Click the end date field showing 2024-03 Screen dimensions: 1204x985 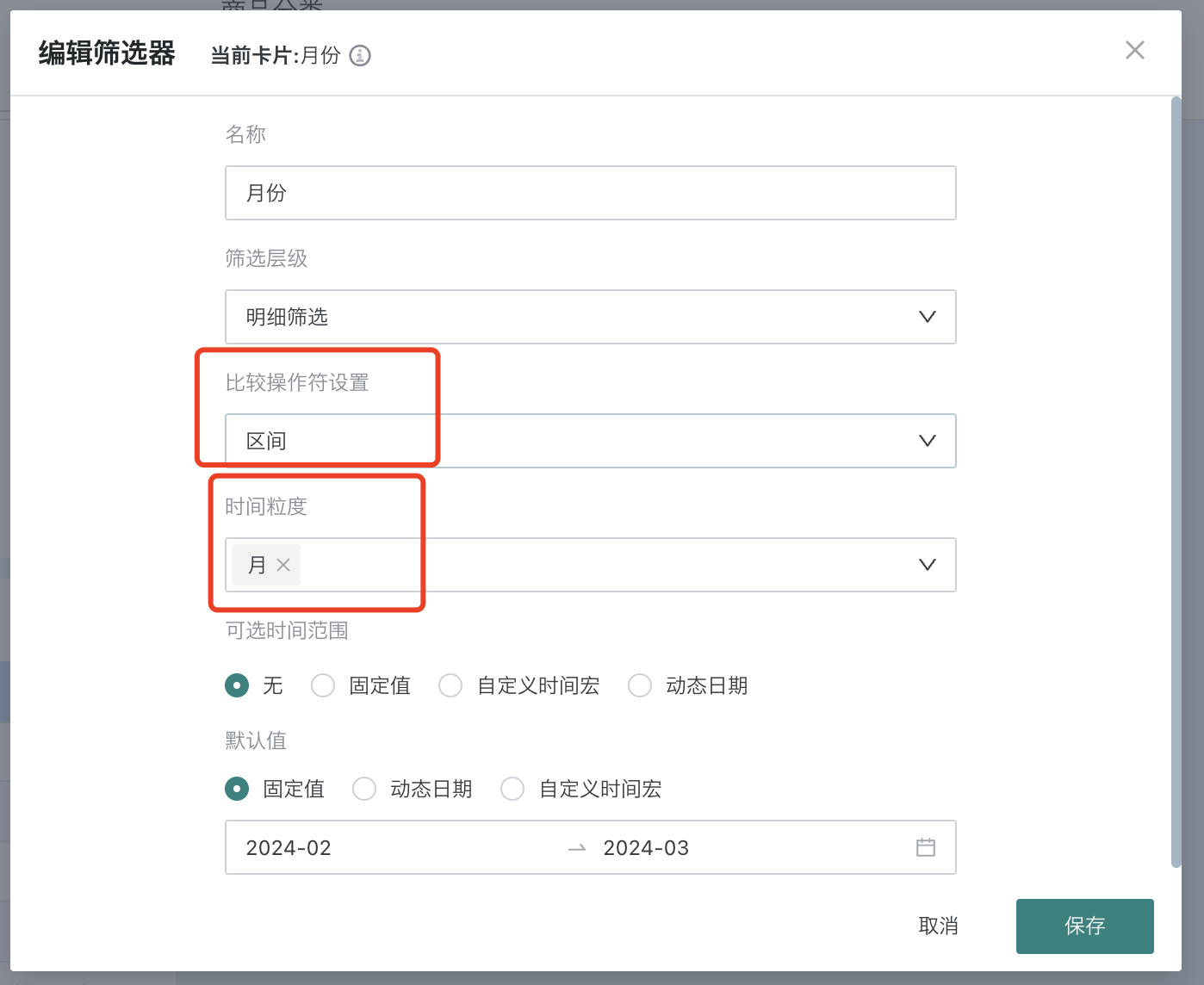pyautogui.click(x=689, y=847)
